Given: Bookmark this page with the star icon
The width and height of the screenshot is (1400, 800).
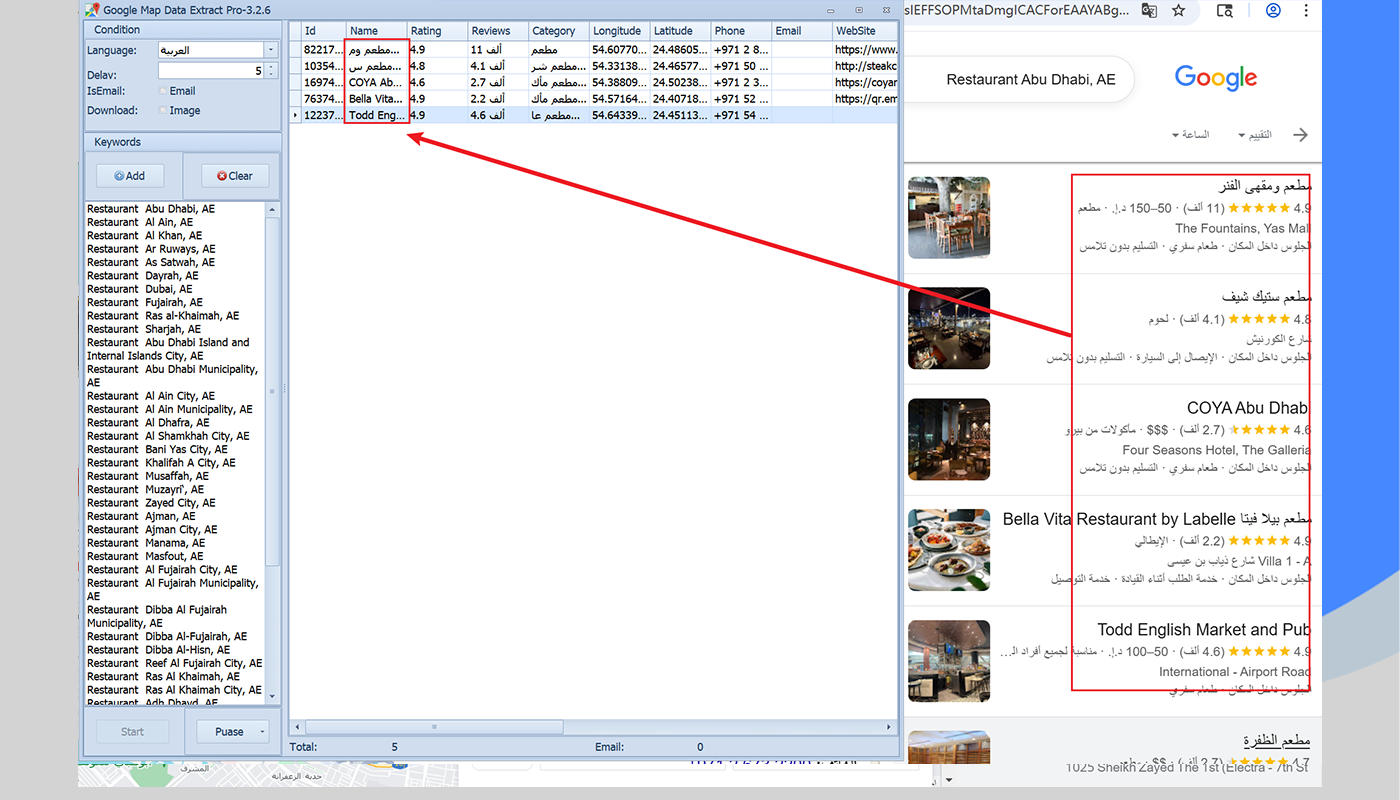Looking at the screenshot, I should (x=1179, y=11).
